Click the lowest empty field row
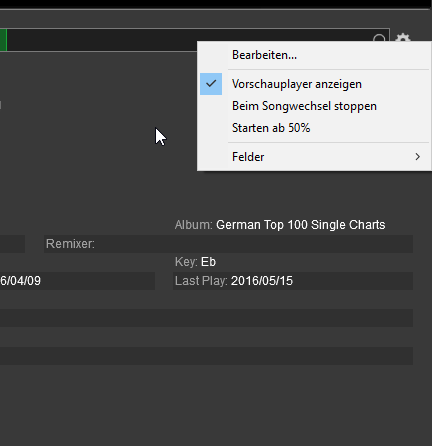 (x=206, y=356)
